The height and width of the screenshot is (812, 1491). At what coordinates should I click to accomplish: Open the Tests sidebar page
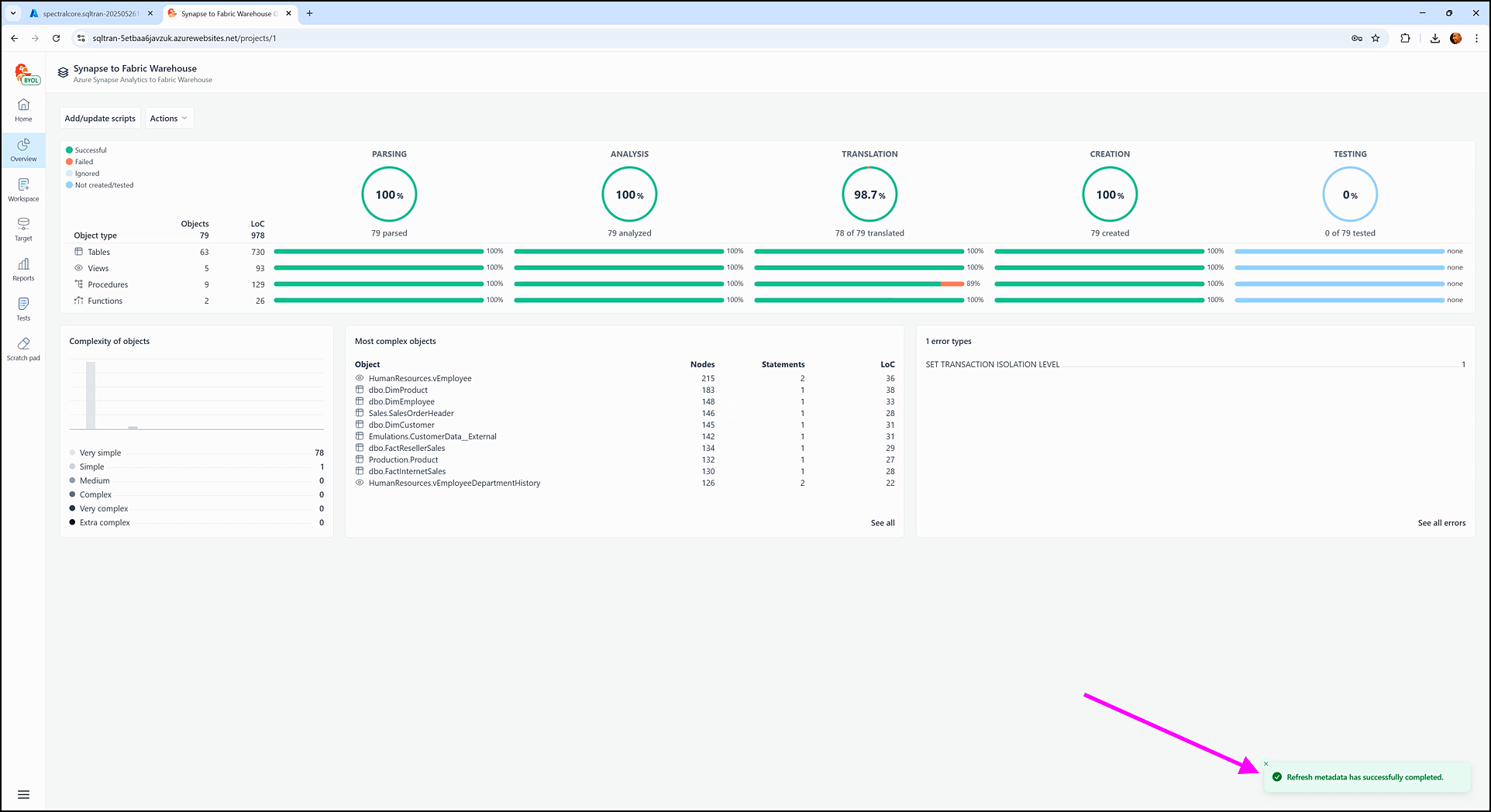coord(23,309)
